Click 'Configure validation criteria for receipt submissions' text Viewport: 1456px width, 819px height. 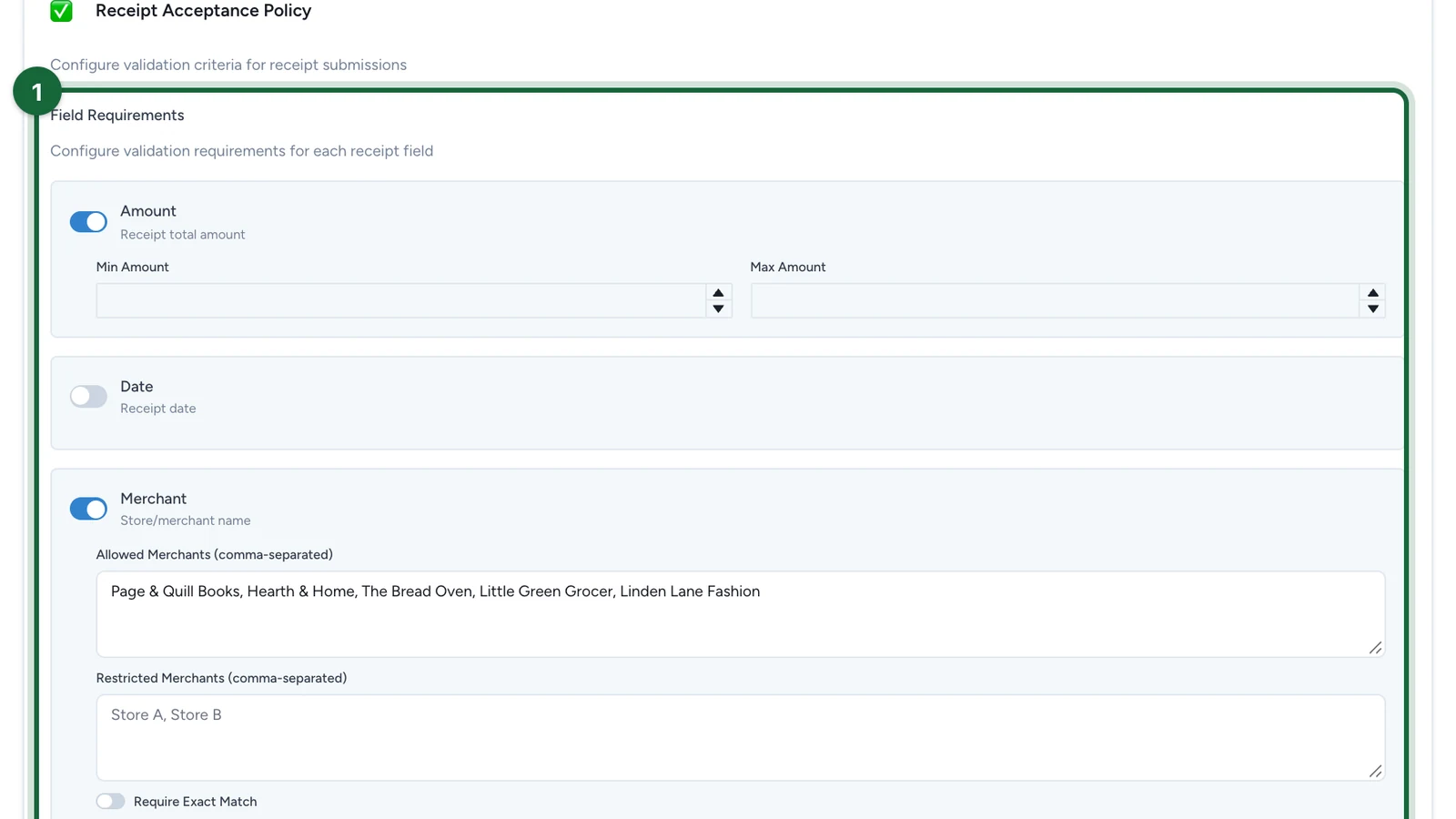pyautogui.click(x=228, y=65)
